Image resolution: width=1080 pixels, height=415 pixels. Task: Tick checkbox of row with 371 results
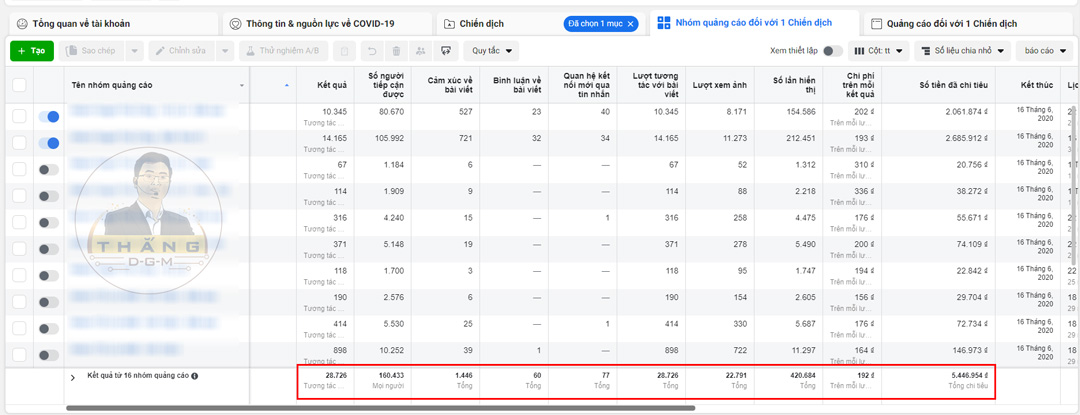[x=19, y=249]
